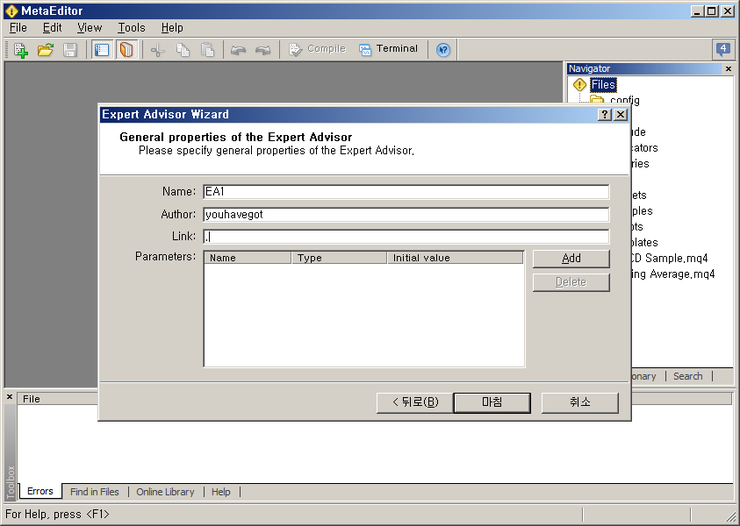
Task: Click the File column header in Toolbox
Action: pyautogui.click(x=58, y=399)
